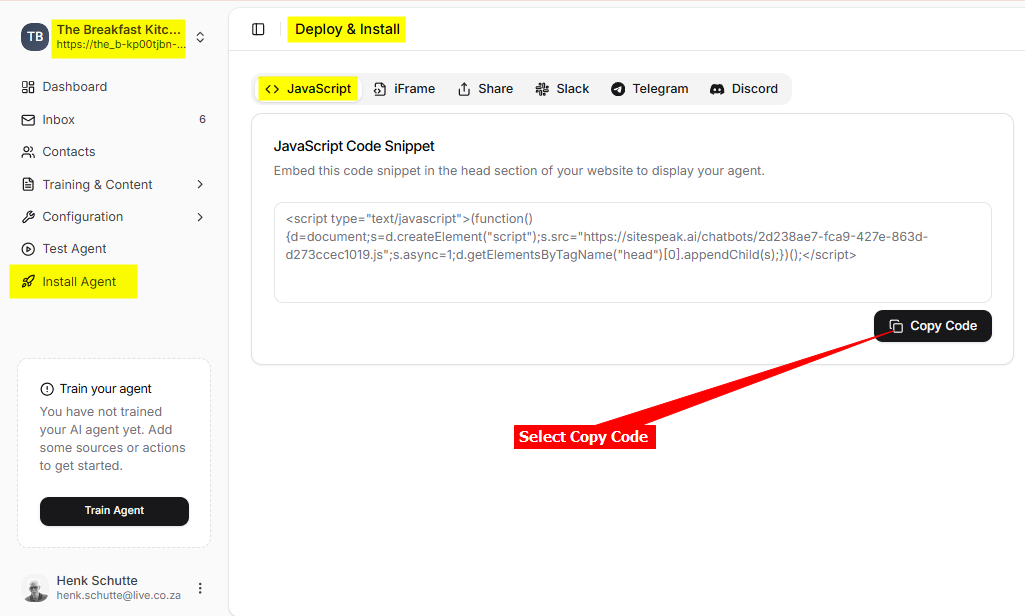Image resolution: width=1025 pixels, height=616 pixels.
Task: Click inside the JavaScript code snippet box
Action: (632, 252)
